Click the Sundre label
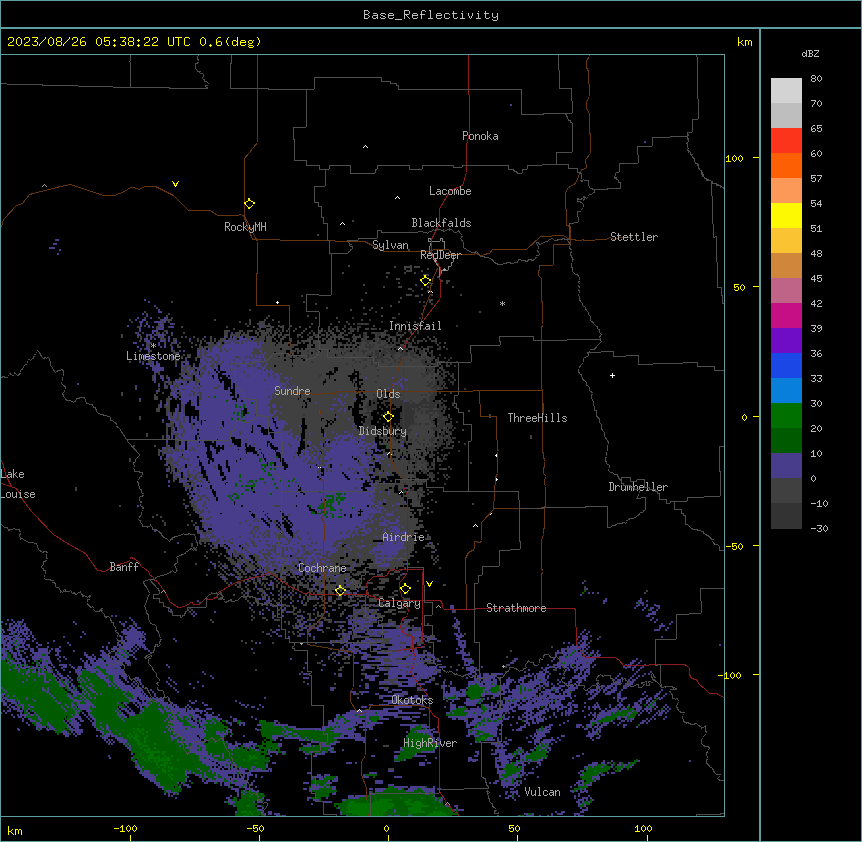 point(292,391)
